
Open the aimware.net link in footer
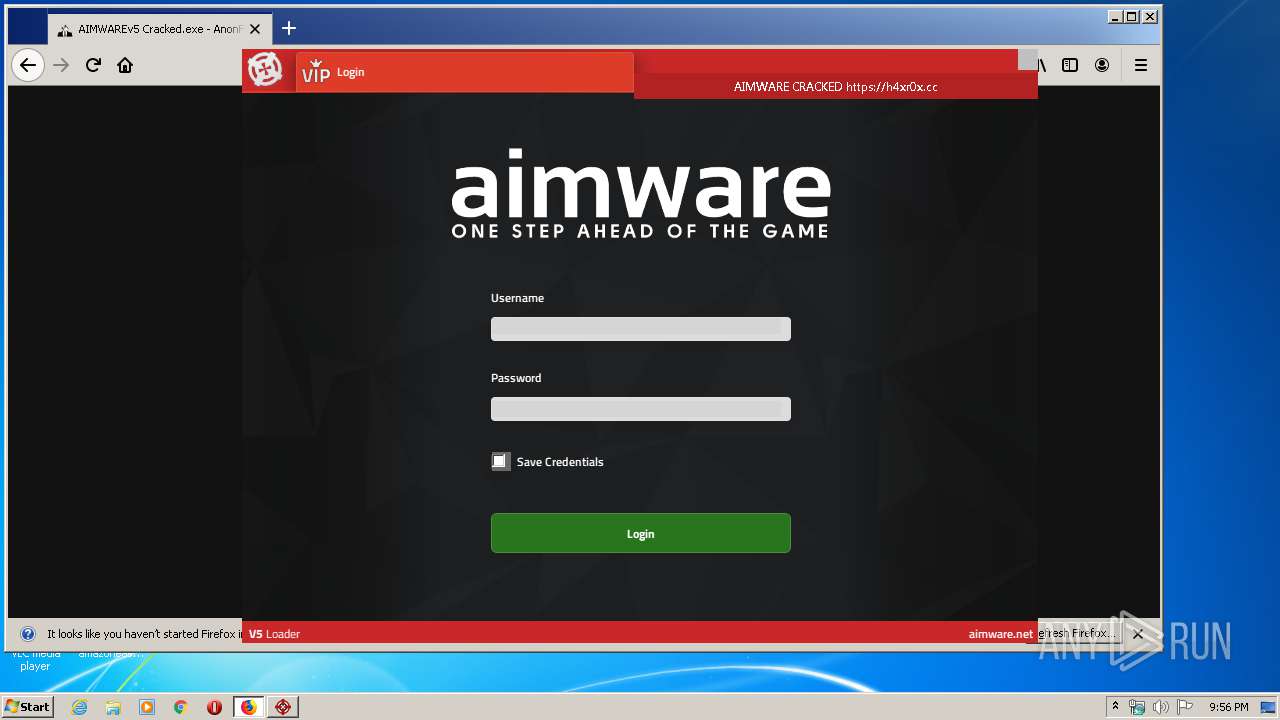1000,634
